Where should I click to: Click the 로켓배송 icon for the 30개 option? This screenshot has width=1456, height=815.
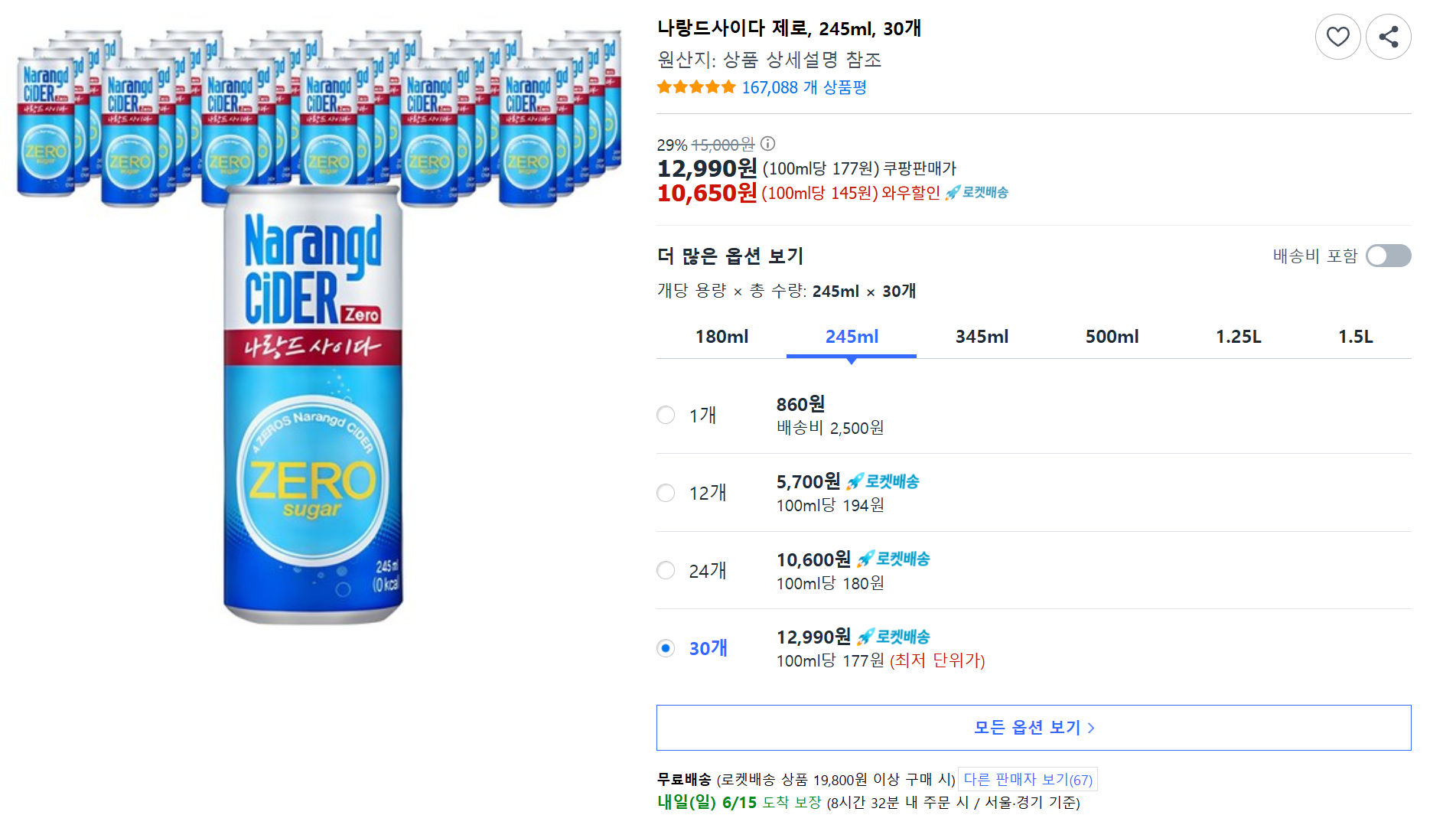click(865, 636)
